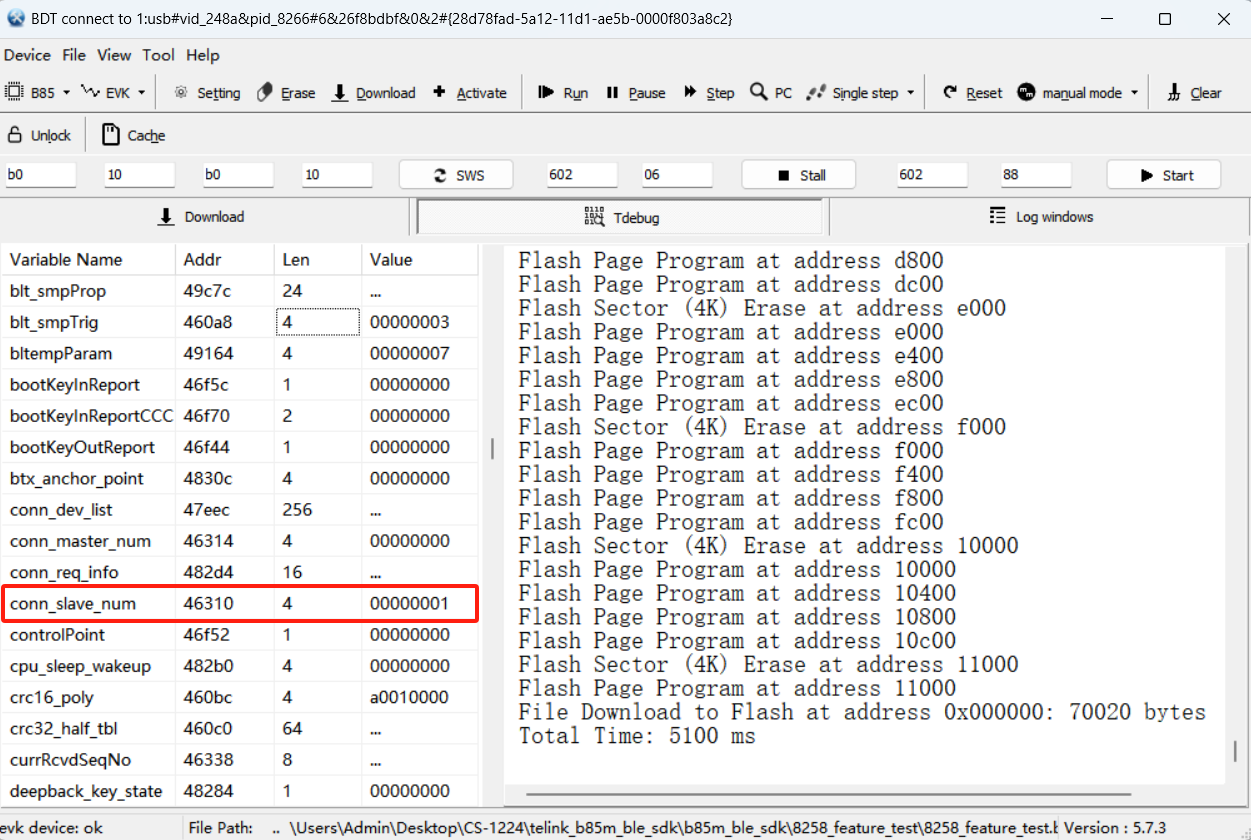
Task: Click the Stall button
Action: [799, 175]
